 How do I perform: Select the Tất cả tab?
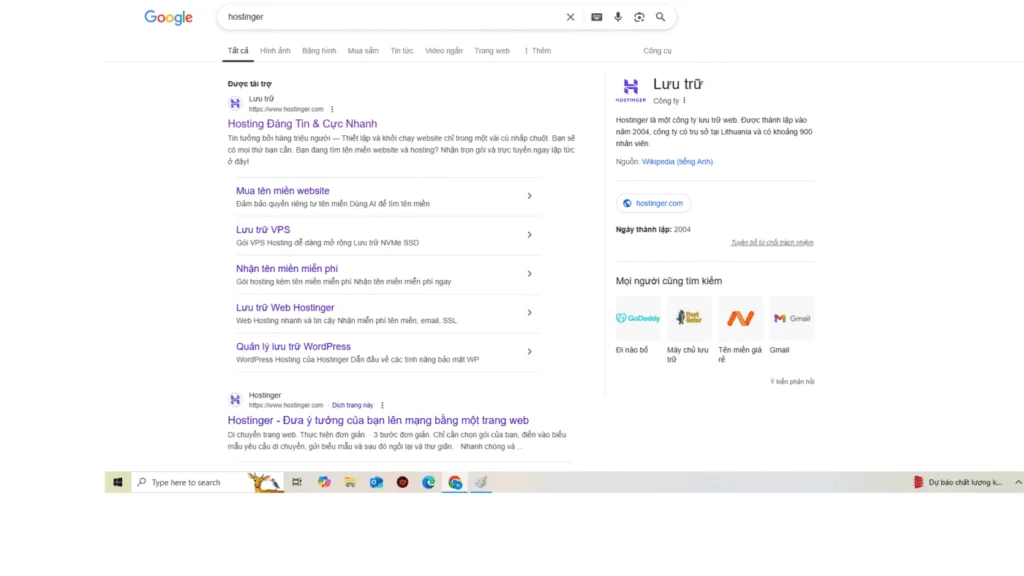[238, 50]
